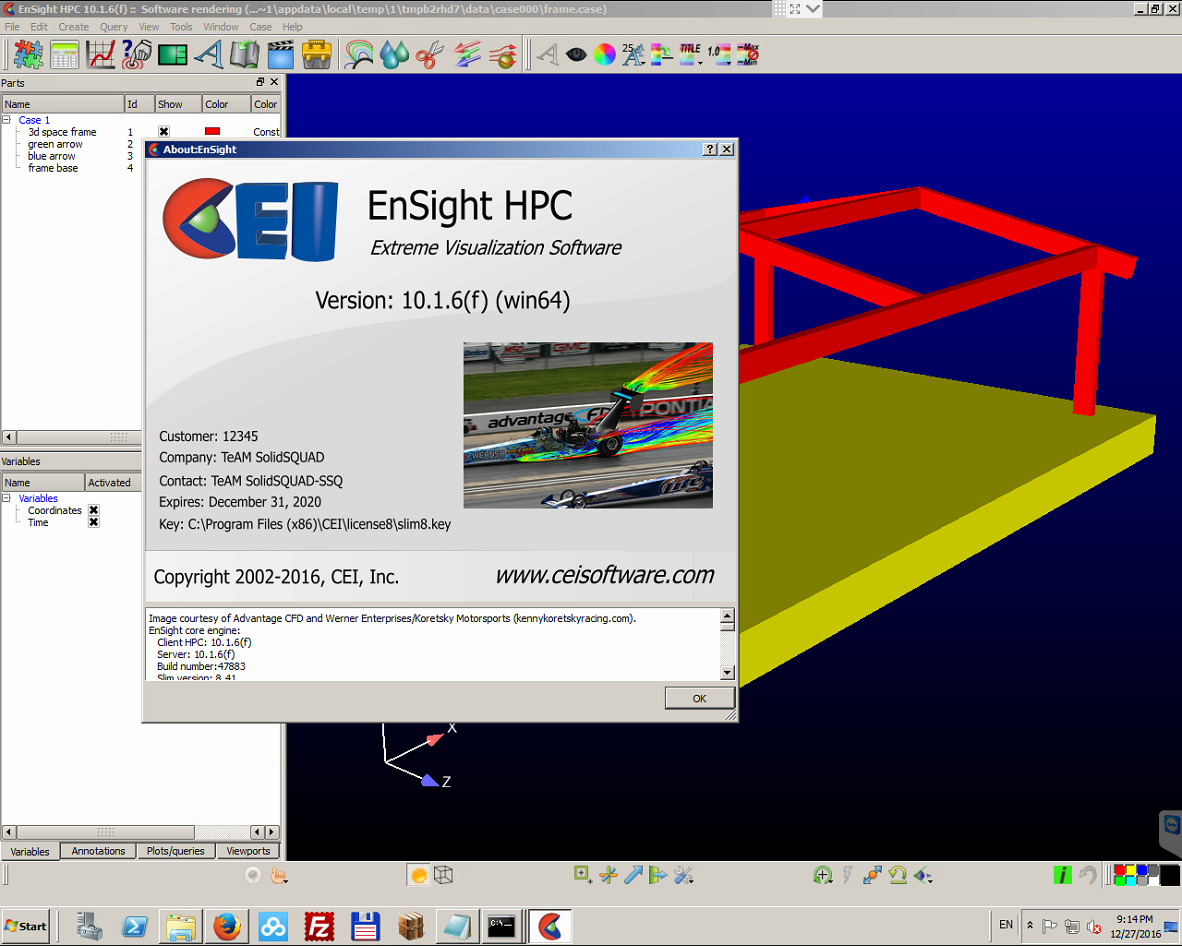Screen dimensions: 1182x946
Task: Switch to the Viewports tab
Action: pyautogui.click(x=248, y=851)
